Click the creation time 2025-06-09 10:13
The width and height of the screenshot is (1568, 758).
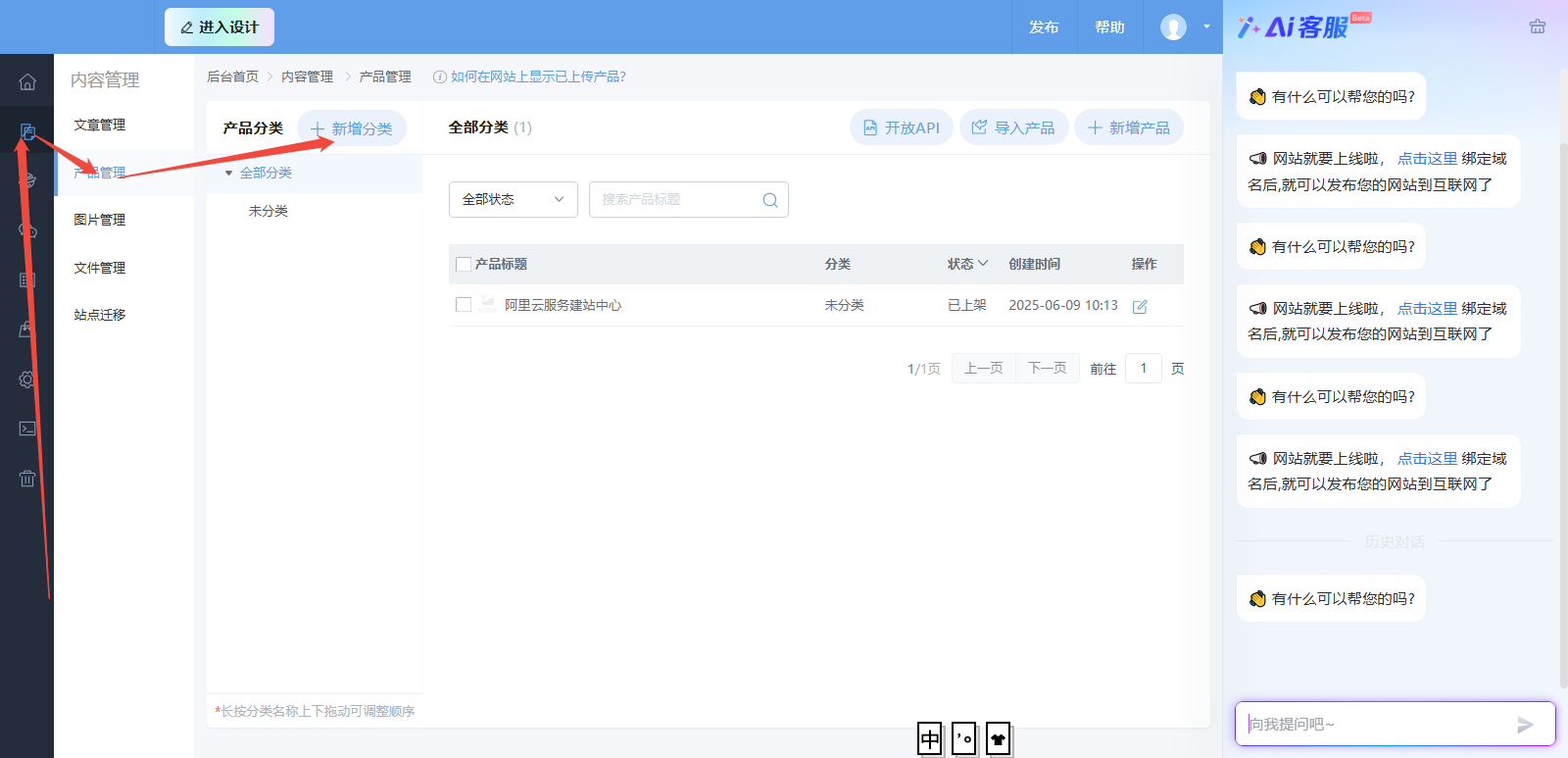point(1063,305)
